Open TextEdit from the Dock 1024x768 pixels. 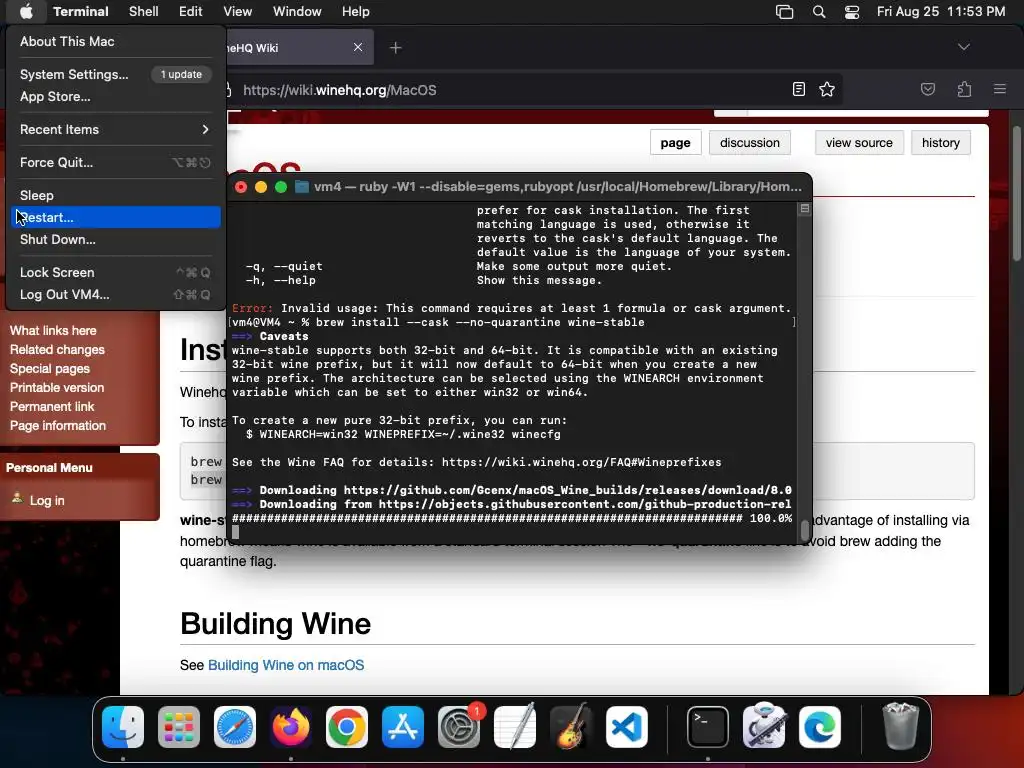pyautogui.click(x=515, y=727)
